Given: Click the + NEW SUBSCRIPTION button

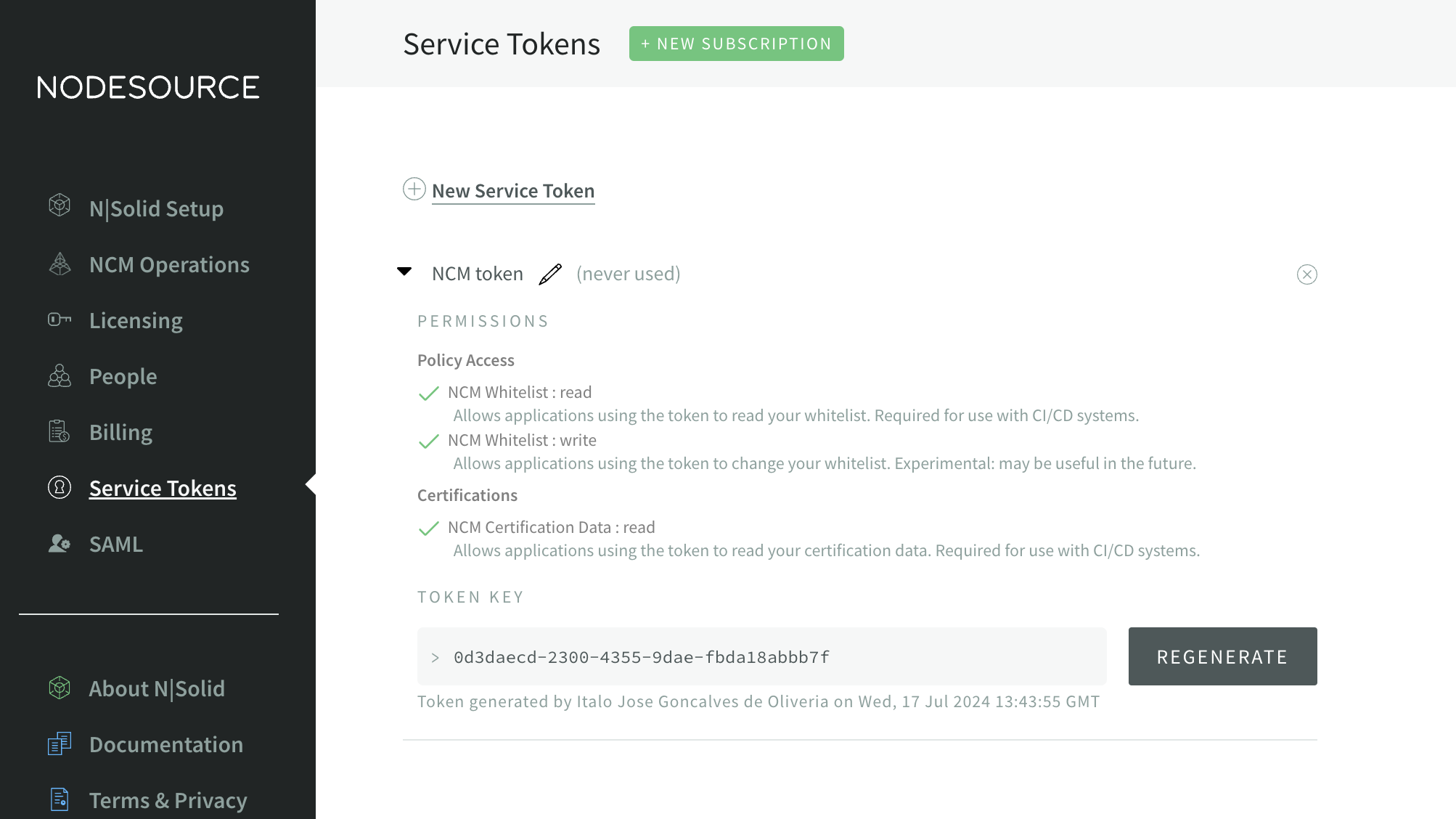Looking at the screenshot, I should tap(736, 43).
